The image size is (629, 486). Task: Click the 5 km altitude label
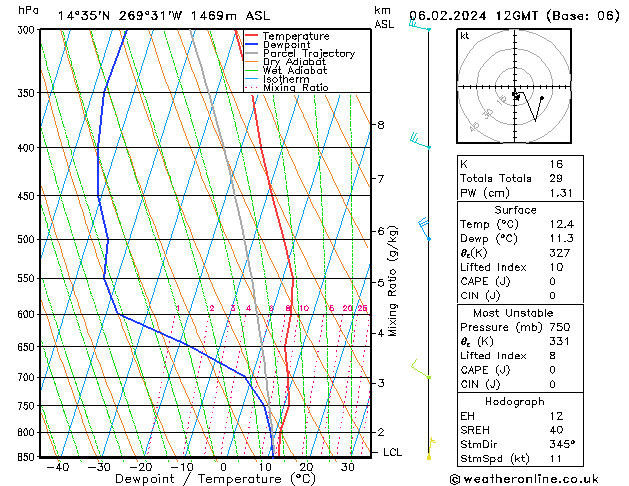pos(381,283)
